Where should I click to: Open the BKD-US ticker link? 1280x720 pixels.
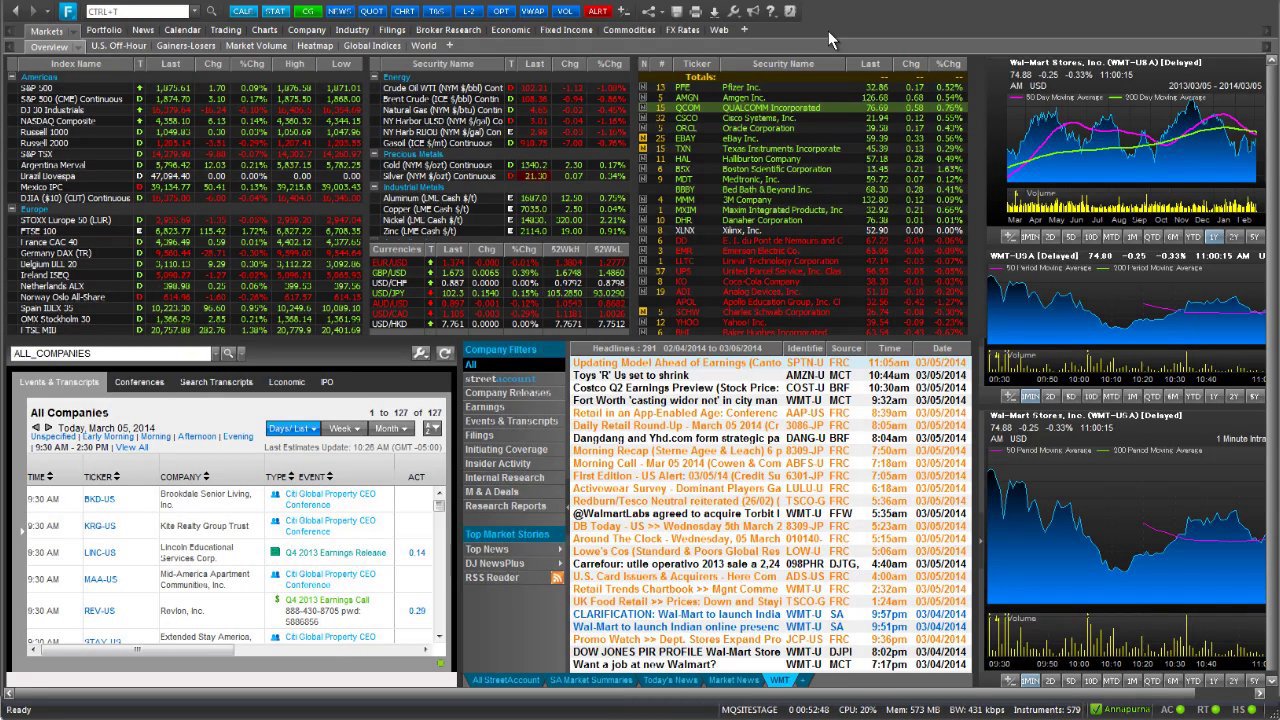point(99,499)
